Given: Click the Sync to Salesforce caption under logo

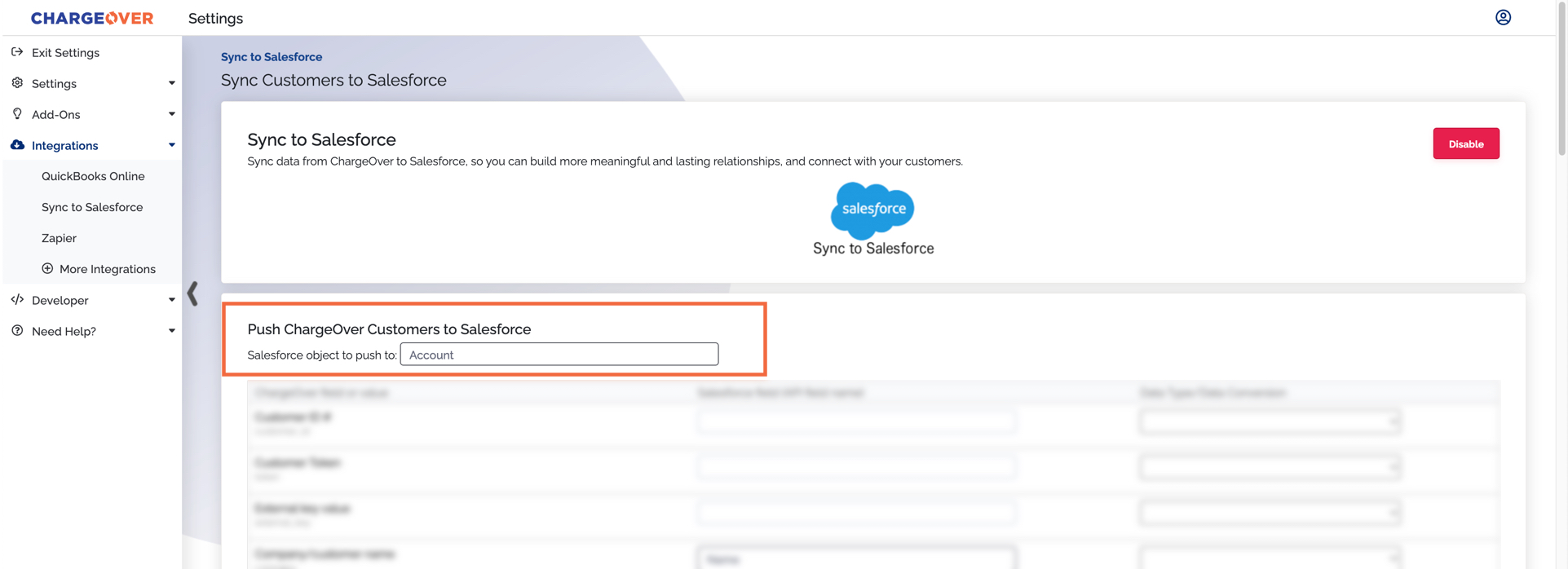Looking at the screenshot, I should [873, 249].
